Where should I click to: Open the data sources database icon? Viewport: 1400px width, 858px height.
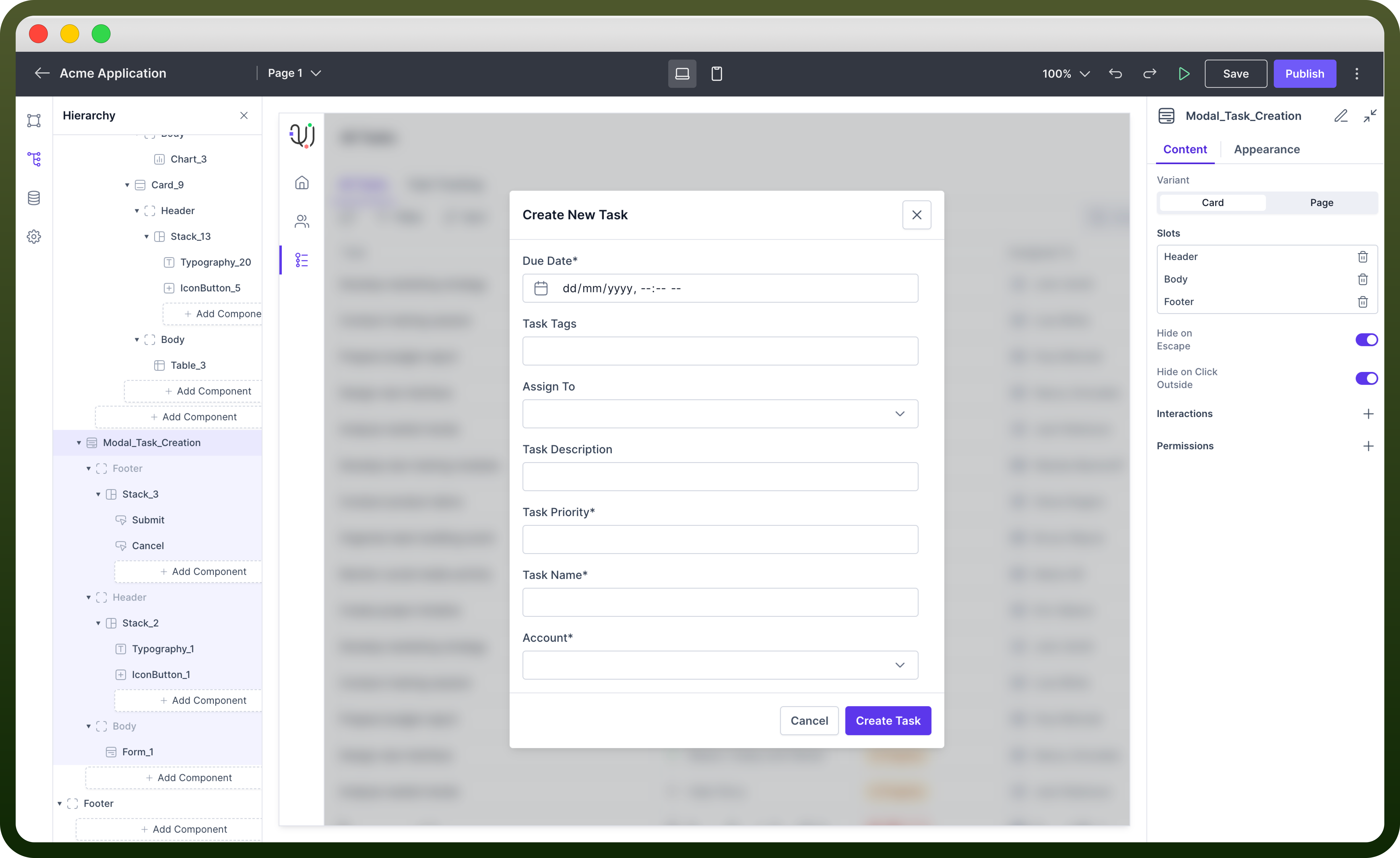pos(34,198)
